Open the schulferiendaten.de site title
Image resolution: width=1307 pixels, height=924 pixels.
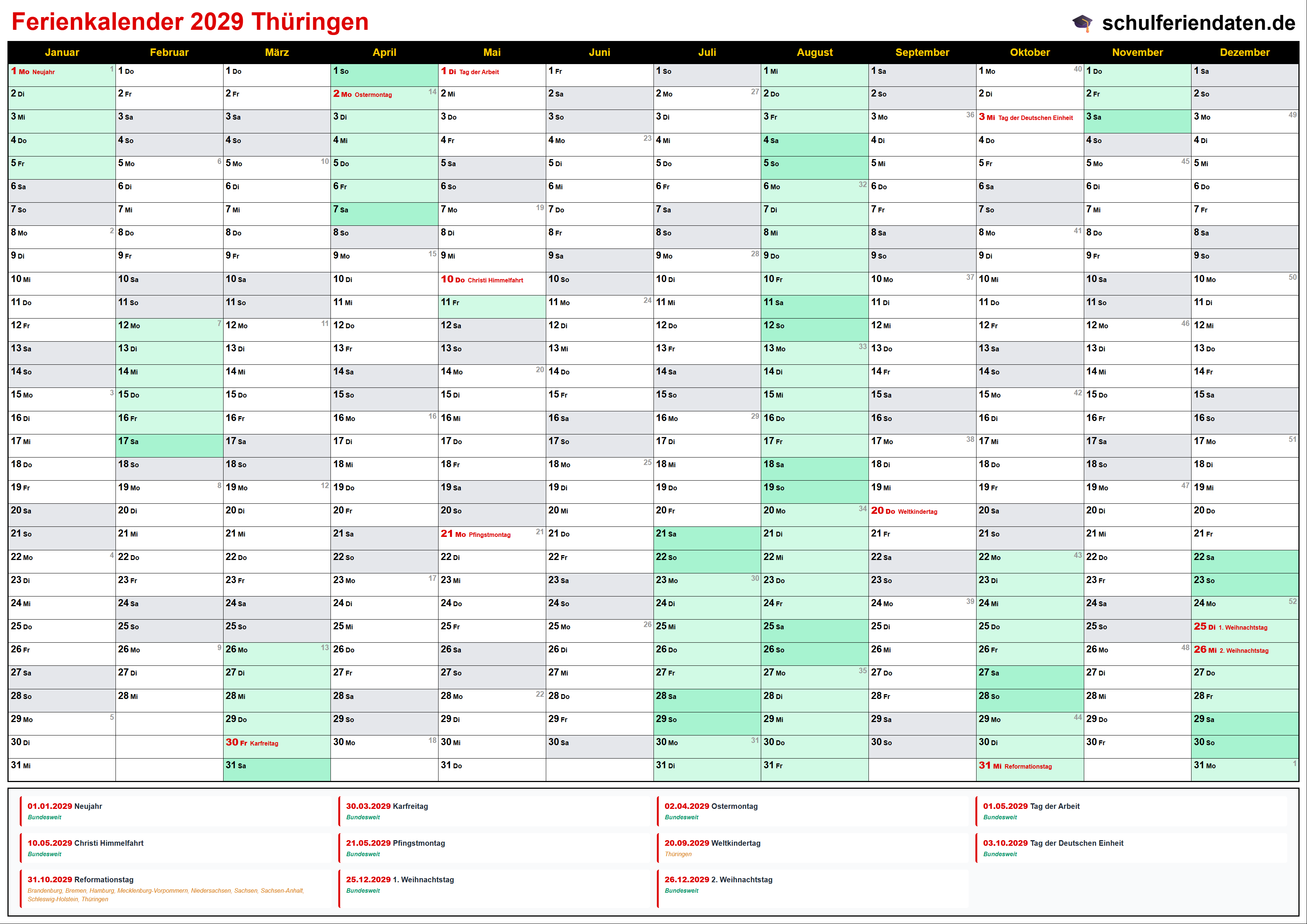1198,23
